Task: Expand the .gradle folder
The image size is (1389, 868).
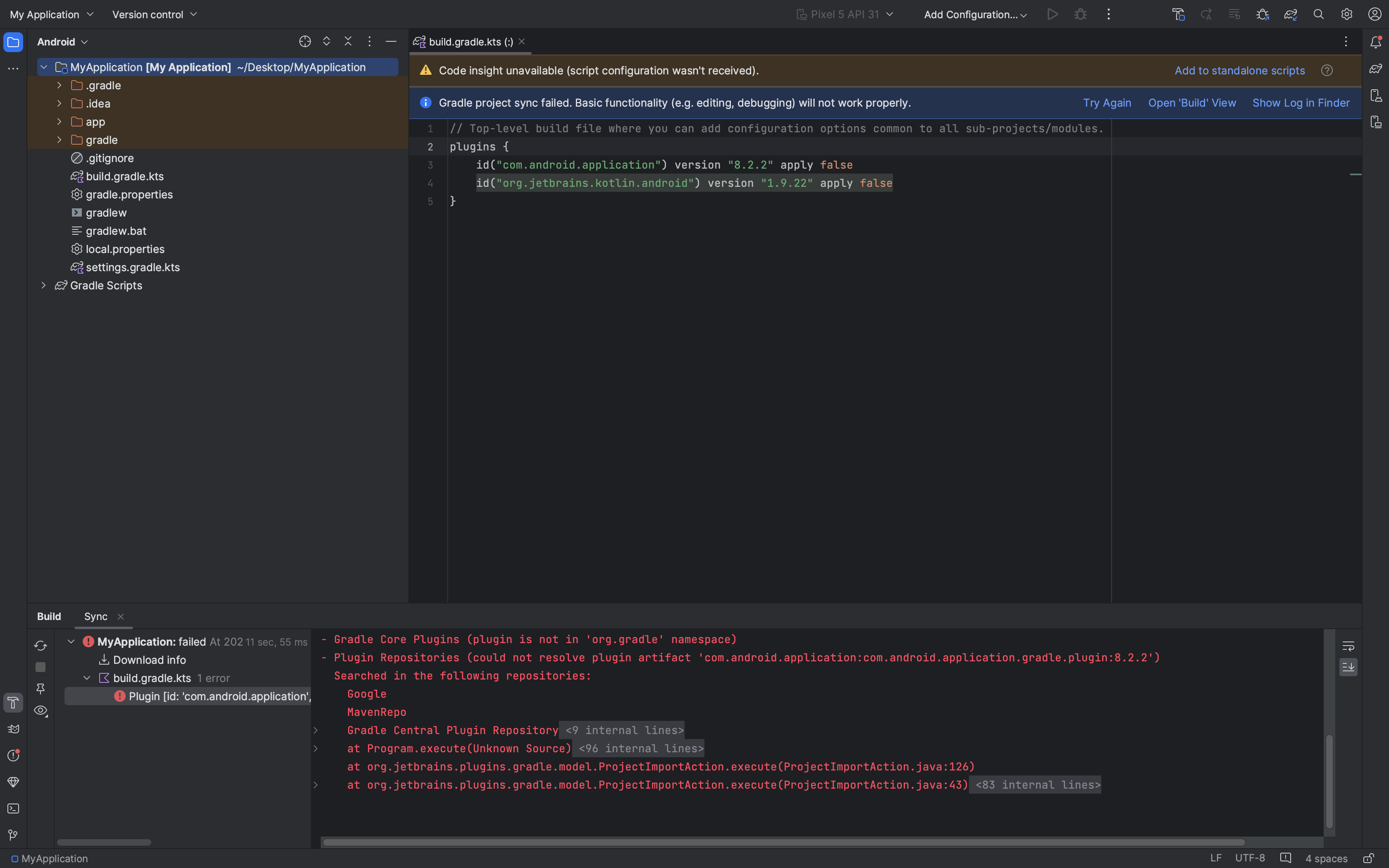Action: 59,85
